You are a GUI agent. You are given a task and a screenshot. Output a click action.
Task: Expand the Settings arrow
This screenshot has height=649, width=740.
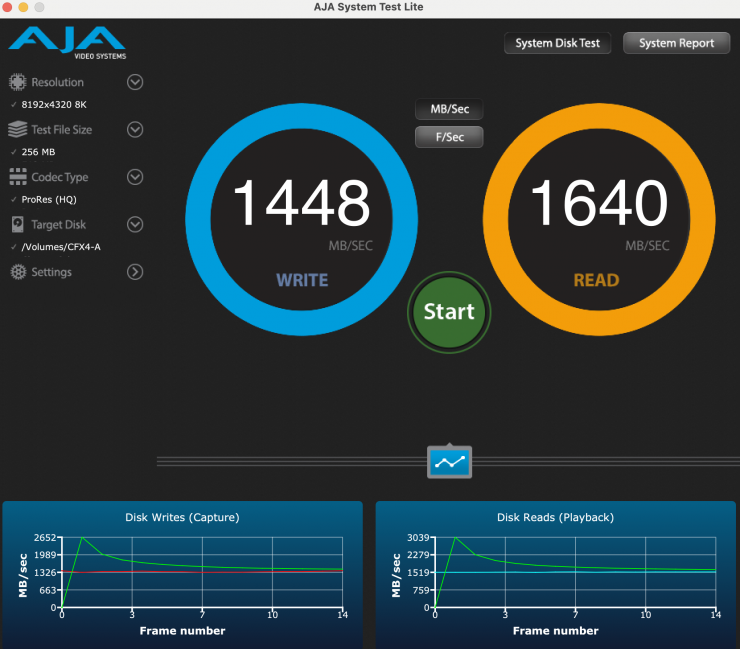135,272
